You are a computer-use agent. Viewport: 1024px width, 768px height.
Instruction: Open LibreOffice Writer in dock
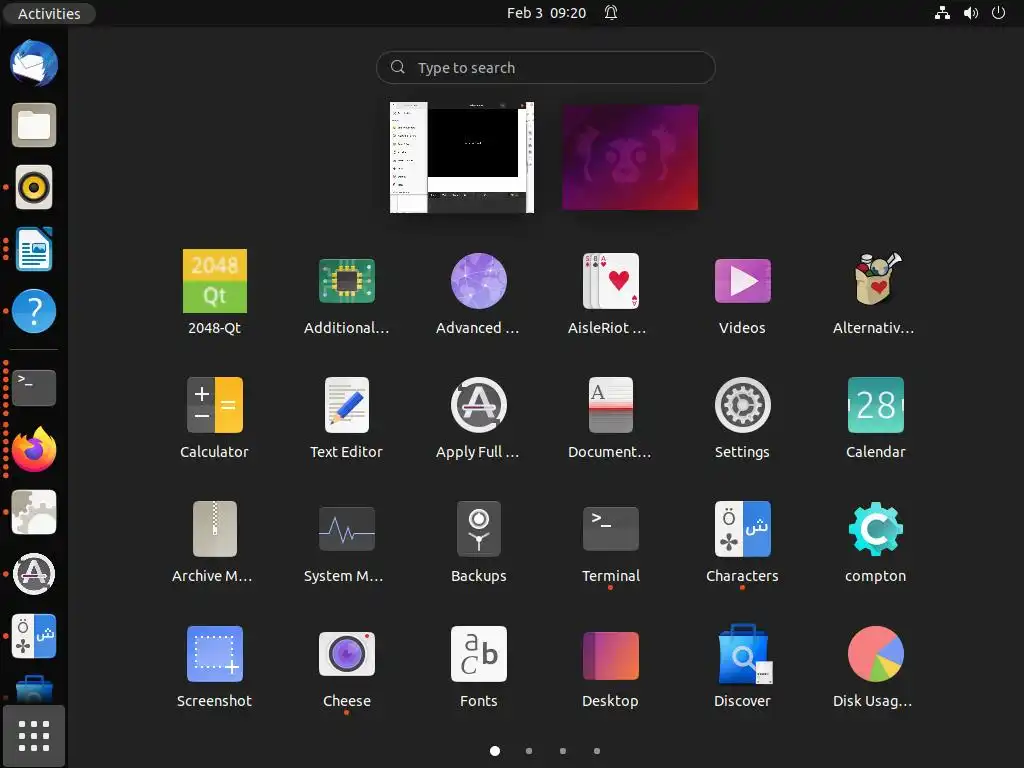coord(34,249)
